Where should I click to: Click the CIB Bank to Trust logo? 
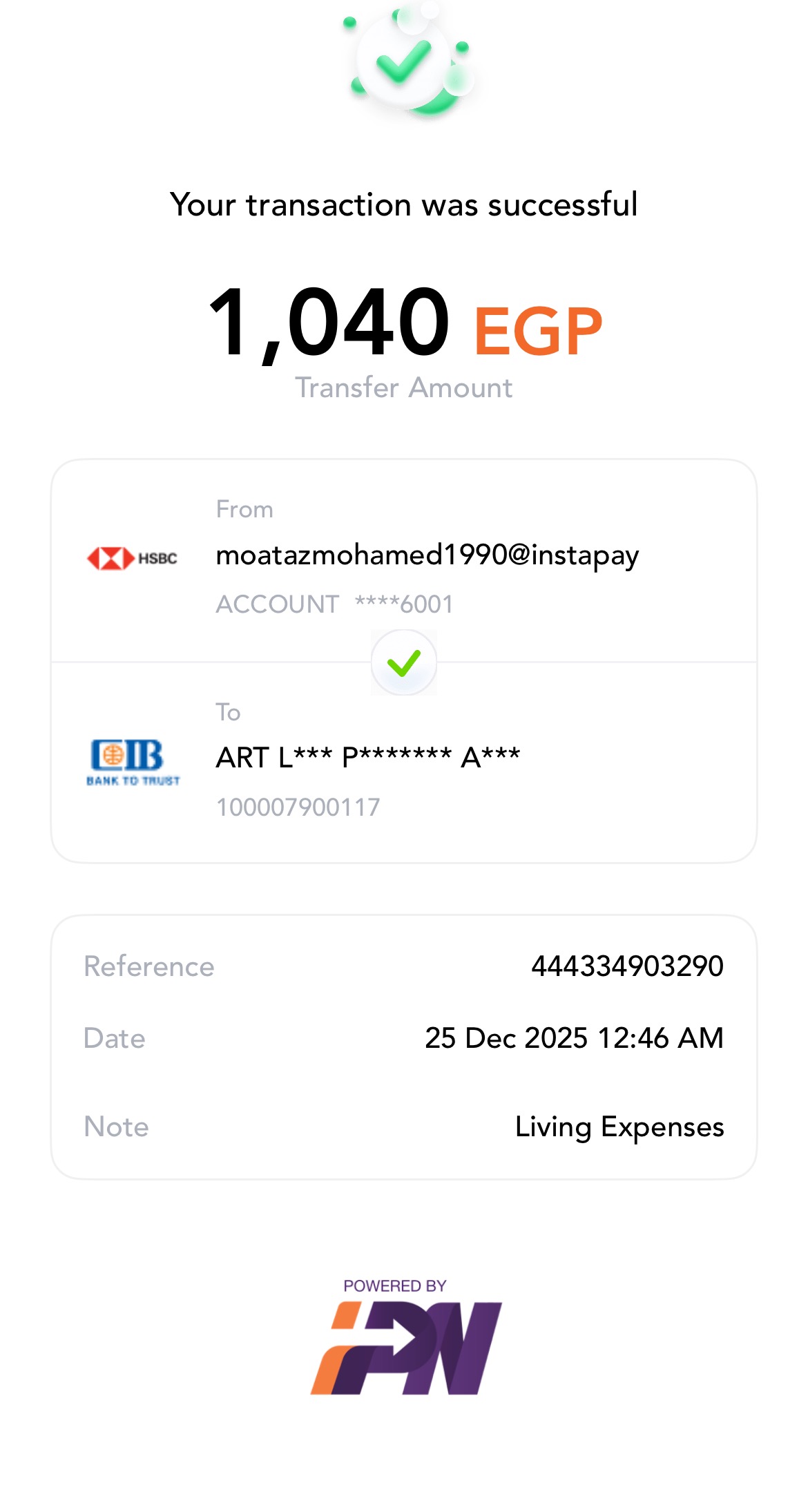tap(133, 761)
